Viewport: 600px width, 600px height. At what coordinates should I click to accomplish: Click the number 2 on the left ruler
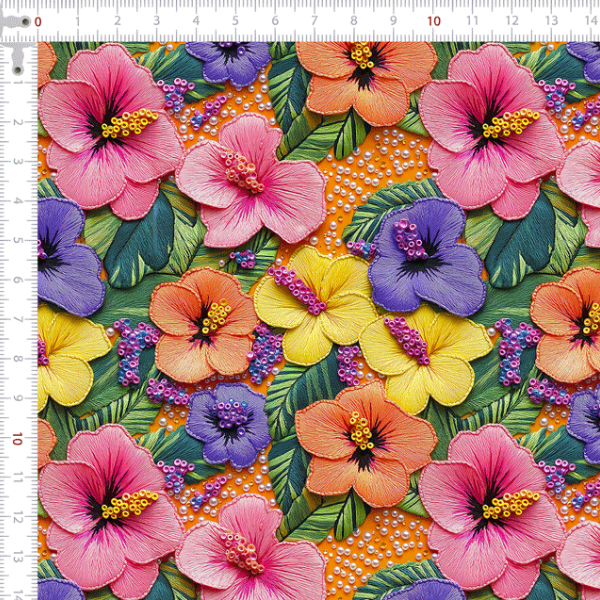[17, 122]
